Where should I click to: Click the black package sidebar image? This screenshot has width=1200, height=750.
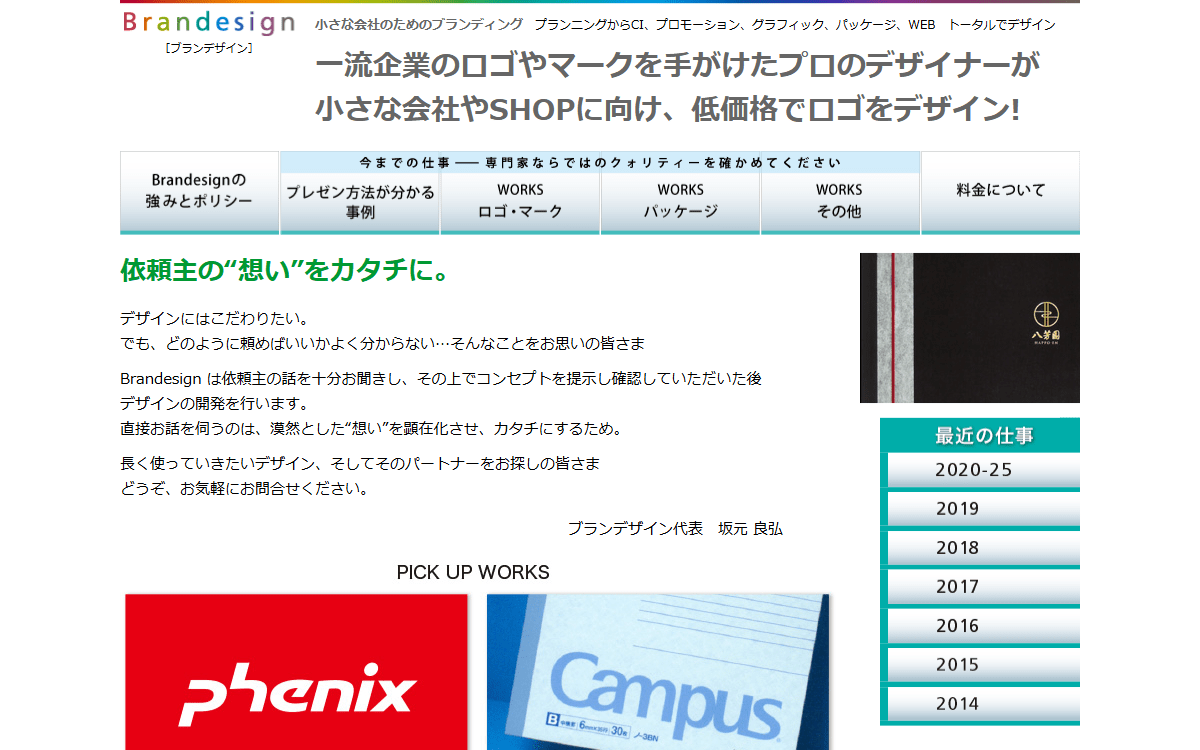(x=970, y=328)
